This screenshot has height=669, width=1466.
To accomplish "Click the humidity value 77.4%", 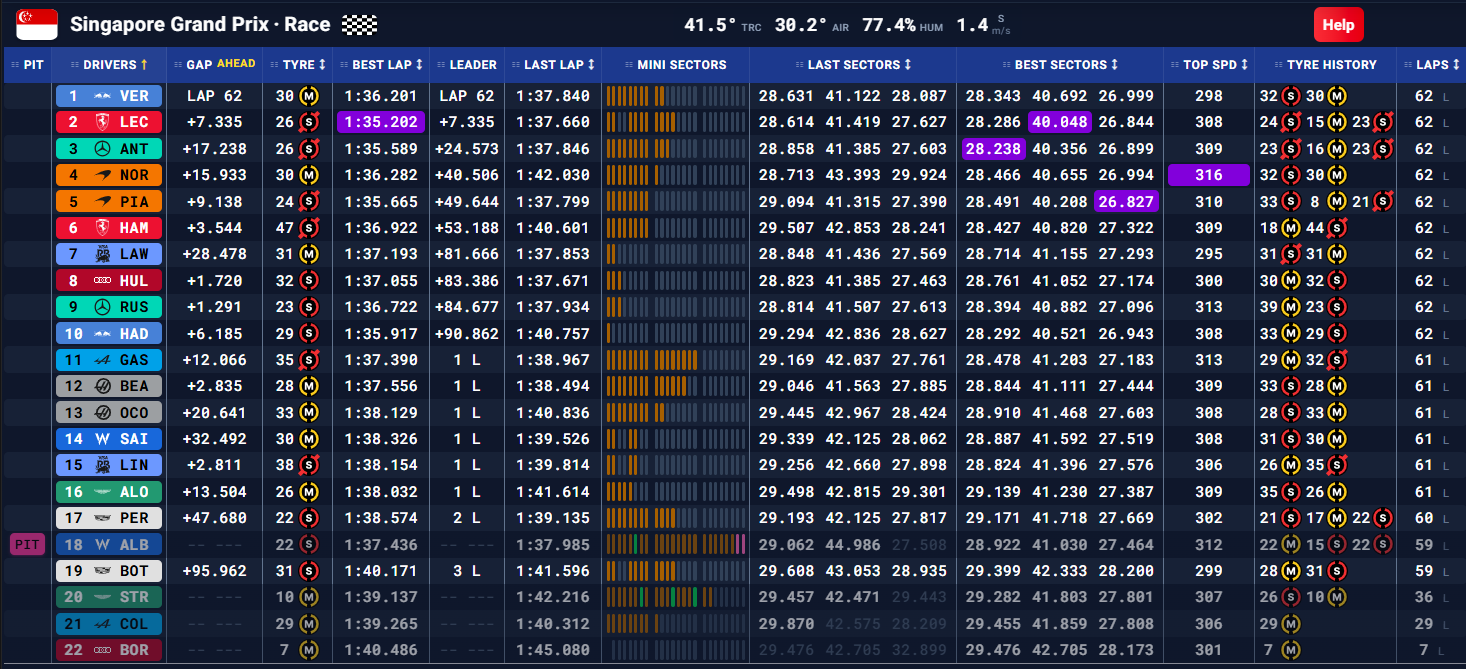I will click(889, 25).
